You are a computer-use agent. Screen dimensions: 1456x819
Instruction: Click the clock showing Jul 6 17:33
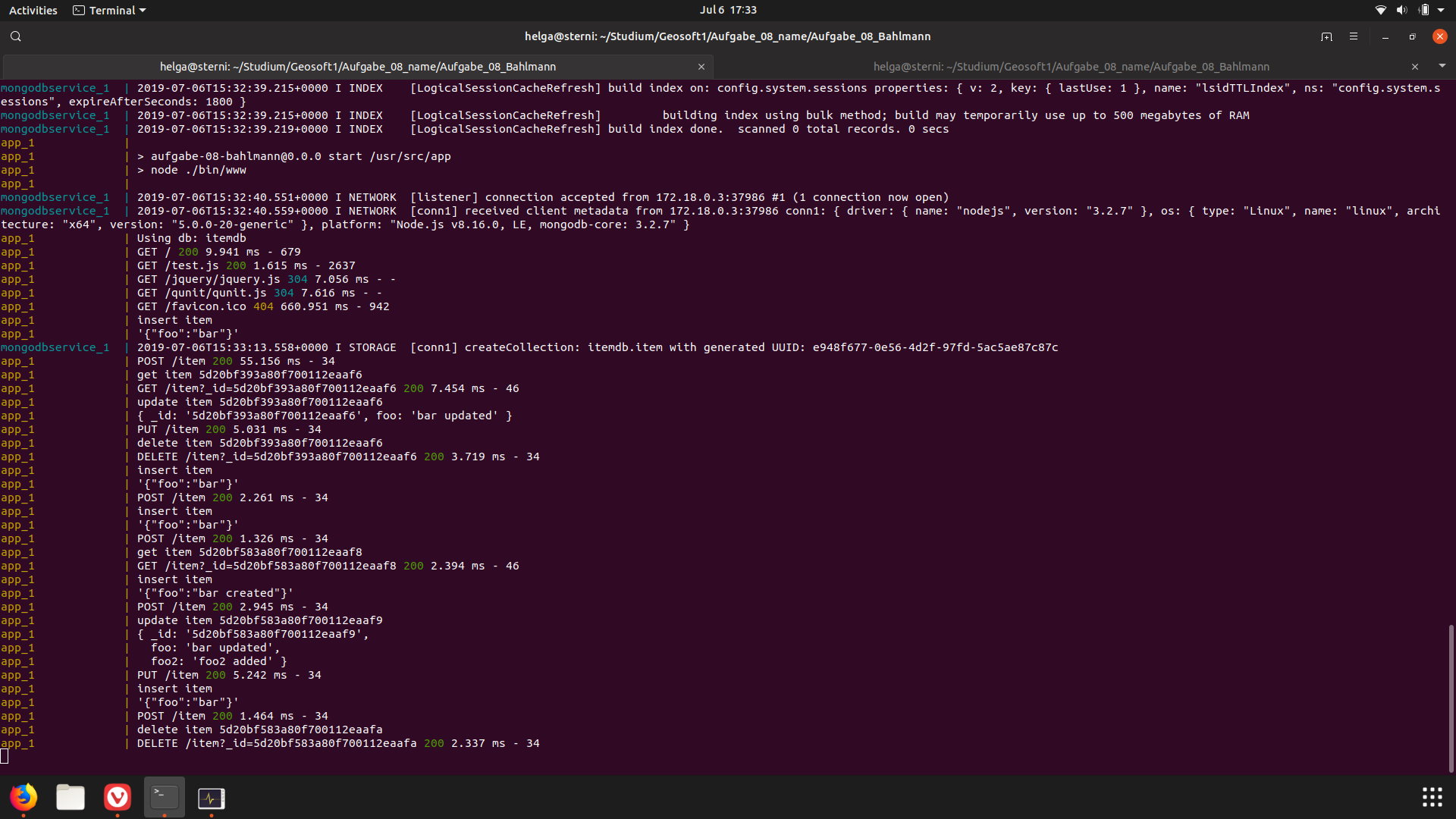[x=728, y=10]
